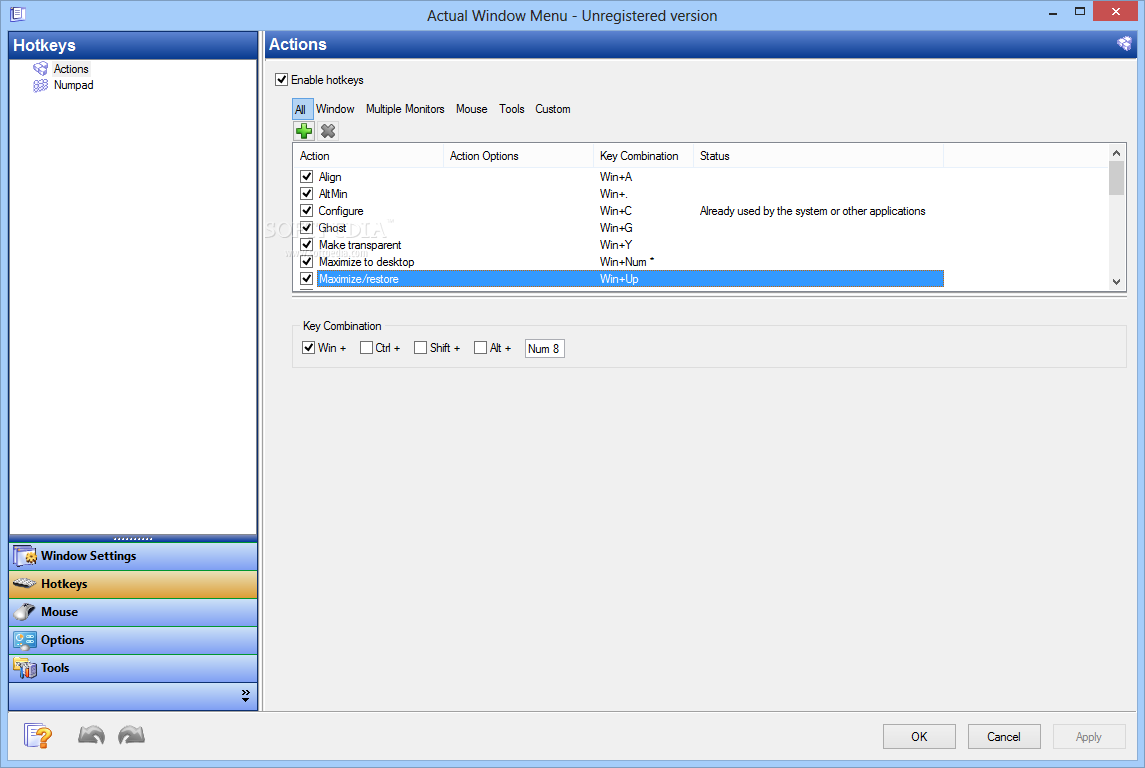Click the undo arrow icon
The width and height of the screenshot is (1145, 768).
pyautogui.click(x=91, y=735)
